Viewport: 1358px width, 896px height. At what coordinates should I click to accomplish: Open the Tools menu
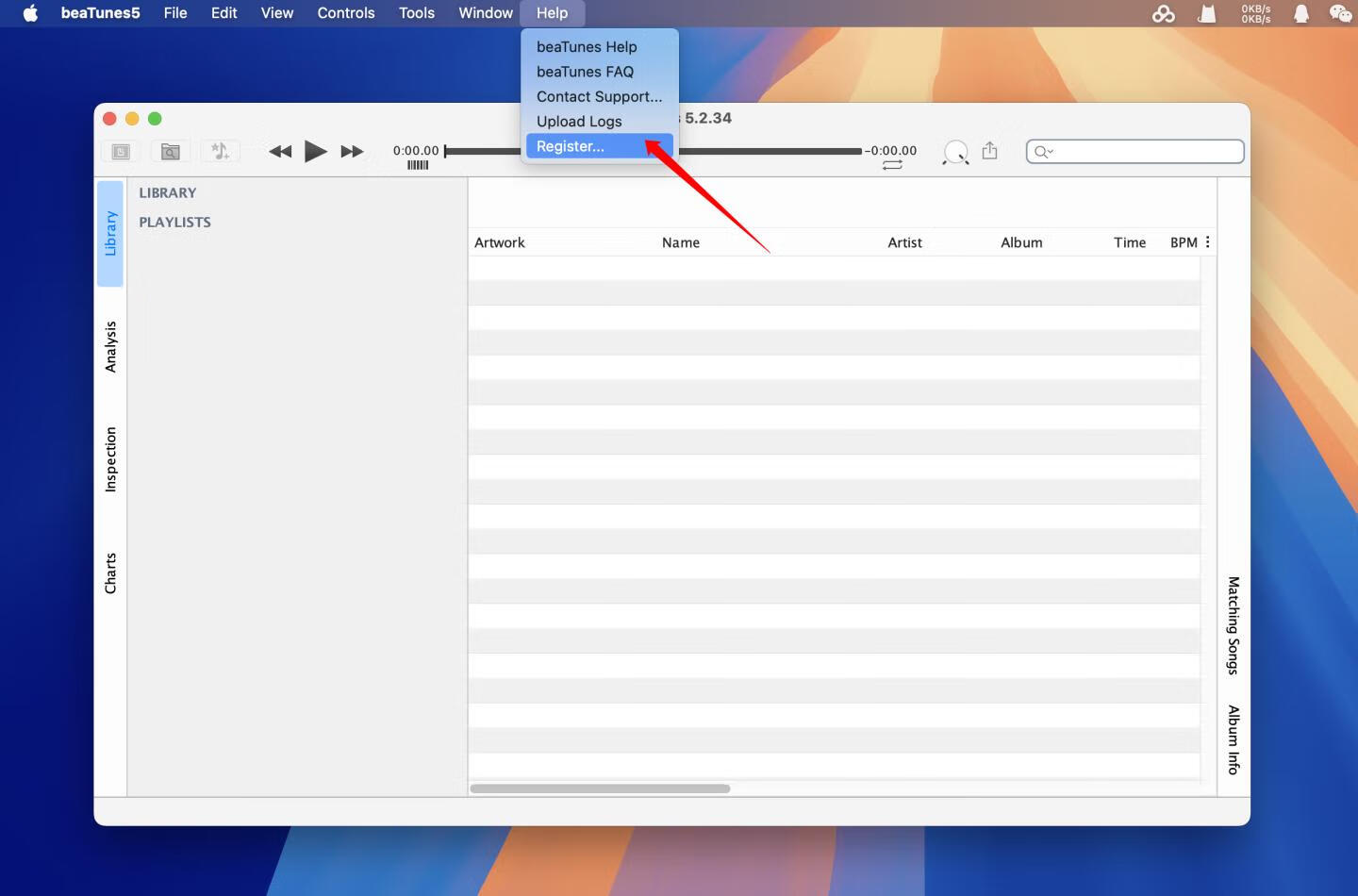coord(416,13)
